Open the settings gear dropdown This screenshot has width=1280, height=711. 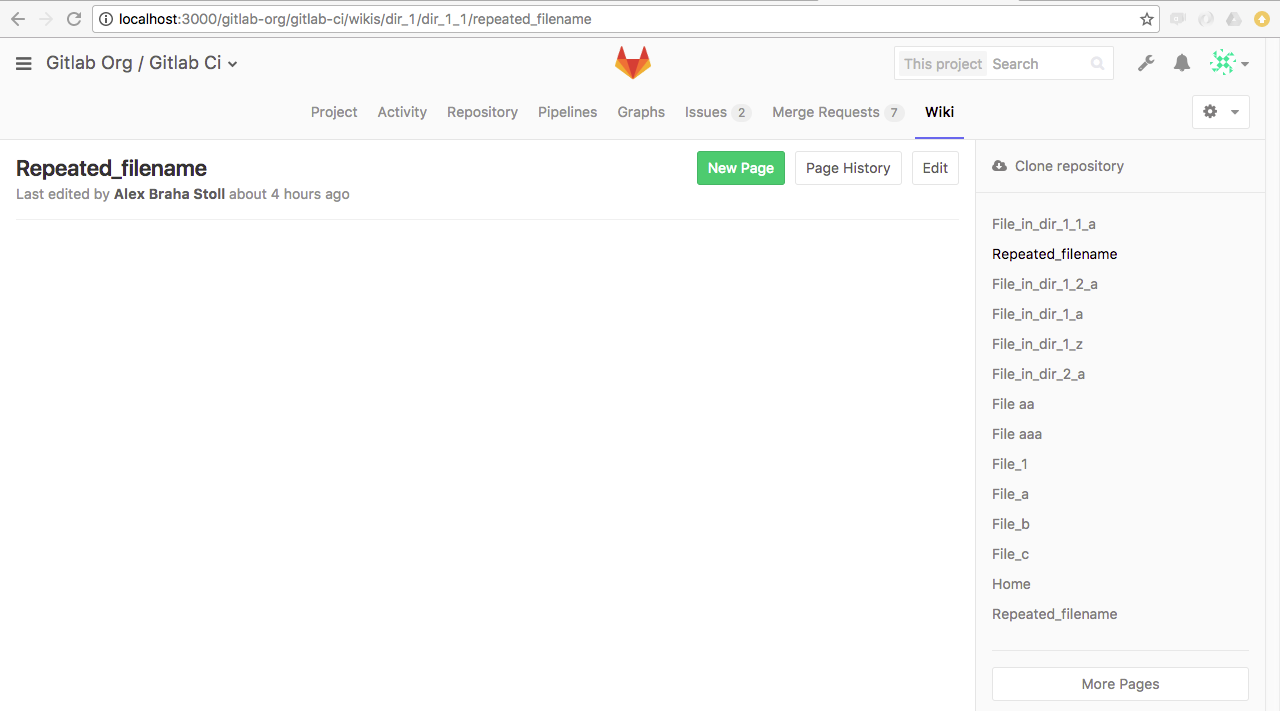[x=1220, y=112]
